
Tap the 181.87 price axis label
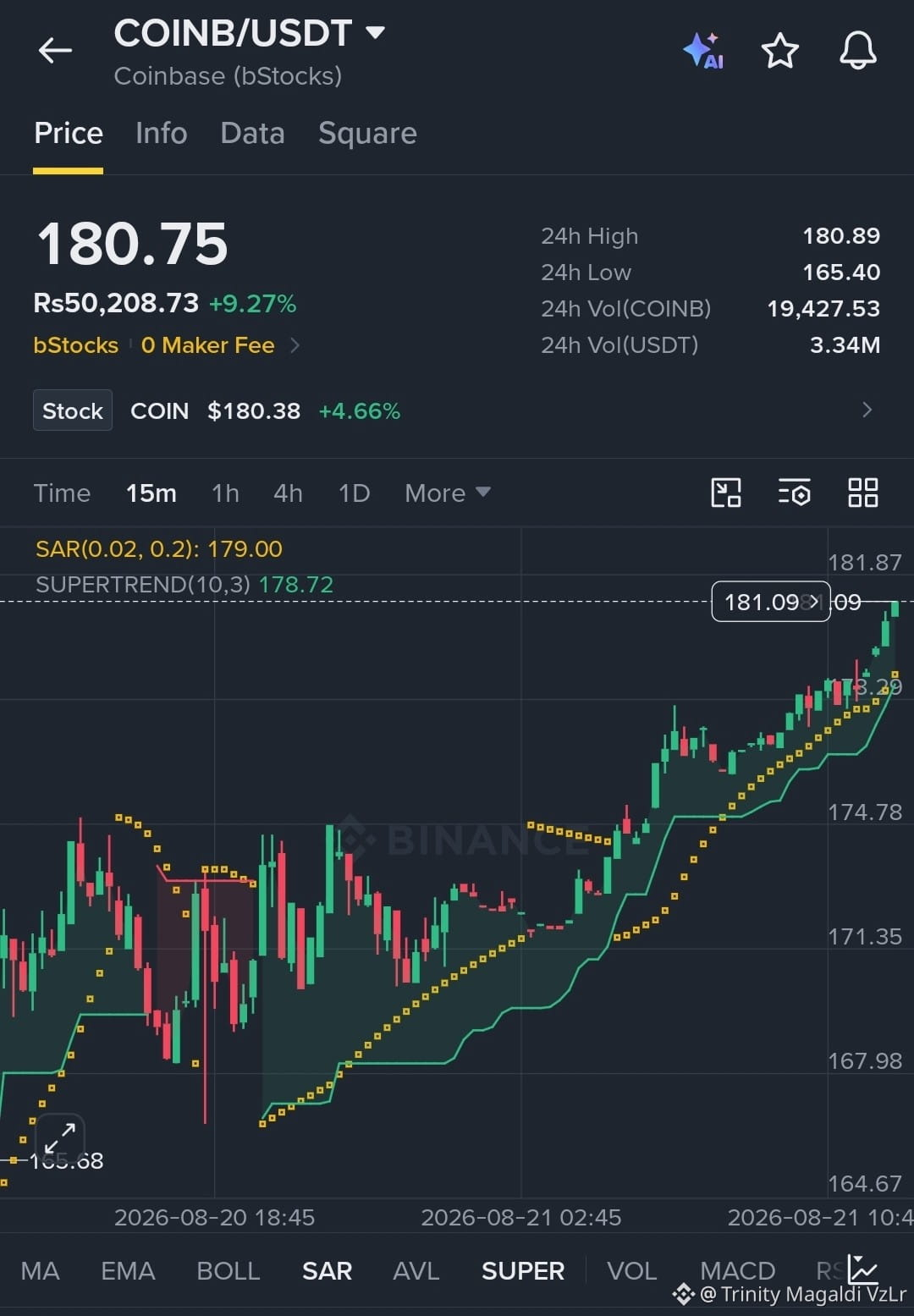865,563
